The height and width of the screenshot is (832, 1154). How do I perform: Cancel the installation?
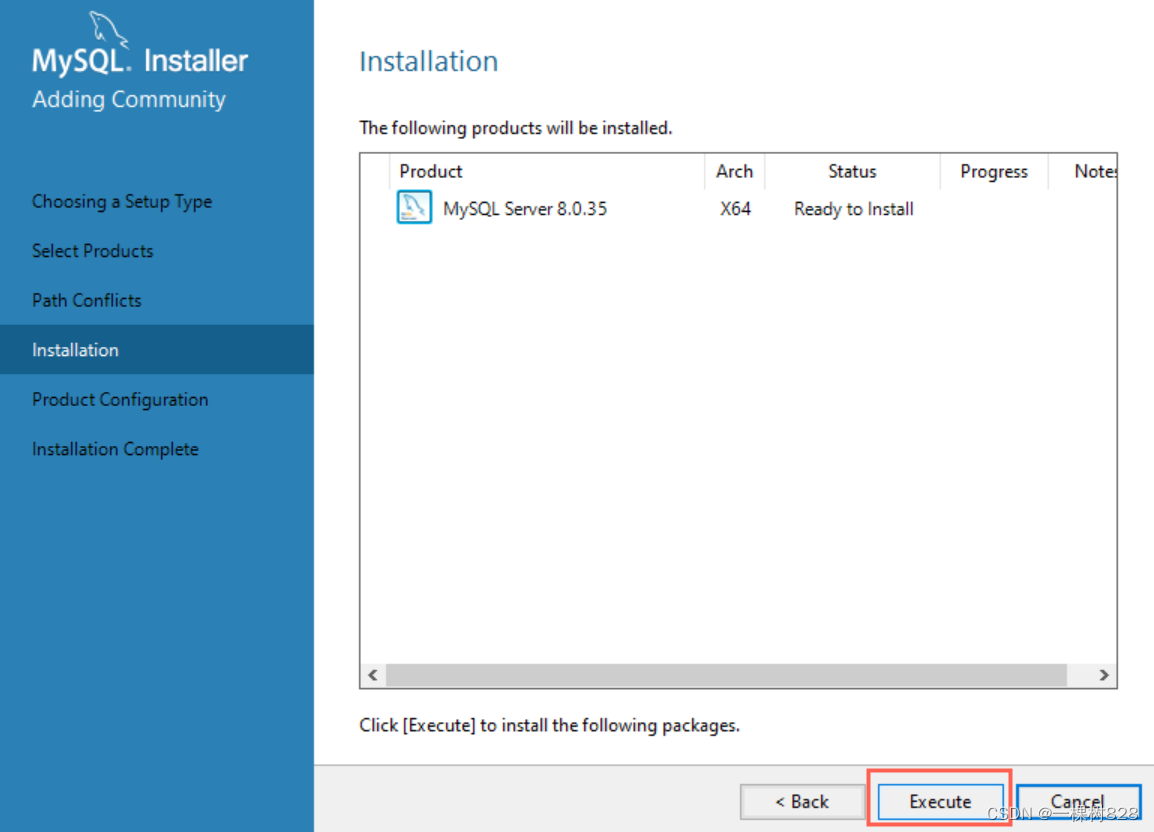(1078, 801)
